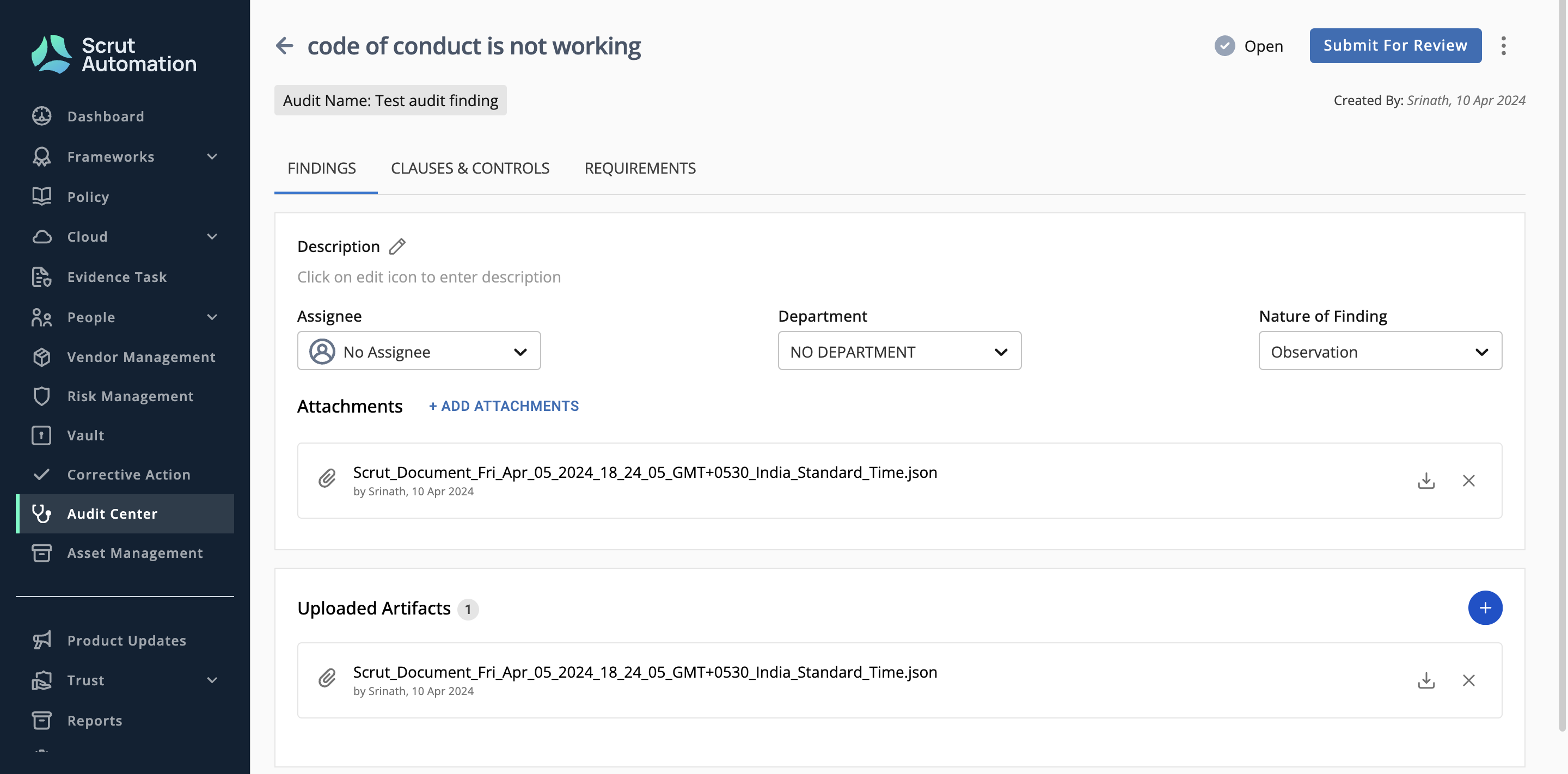The height and width of the screenshot is (774, 1568).
Task: Switch to the FINDINGS tab
Action: [321, 168]
